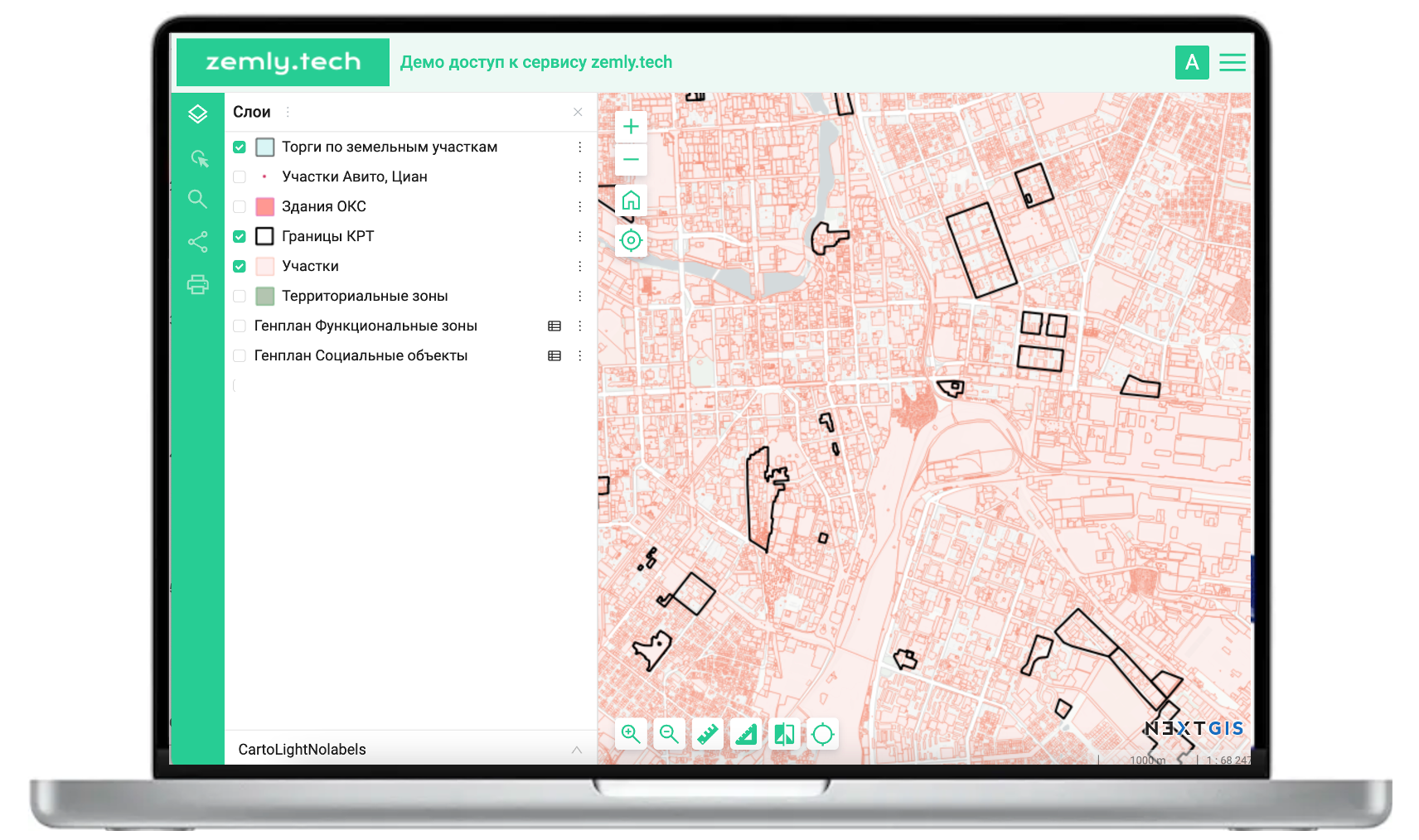Click the zemly.tech logo
Viewport: 1419px width, 840px height.
(x=283, y=62)
